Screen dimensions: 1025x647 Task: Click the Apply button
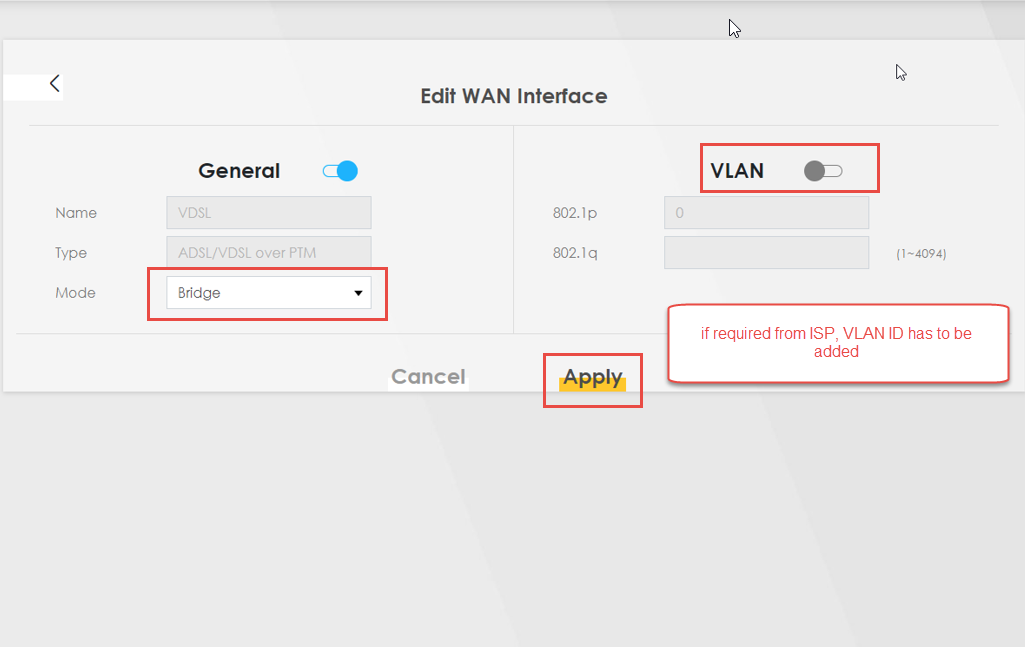tap(592, 377)
